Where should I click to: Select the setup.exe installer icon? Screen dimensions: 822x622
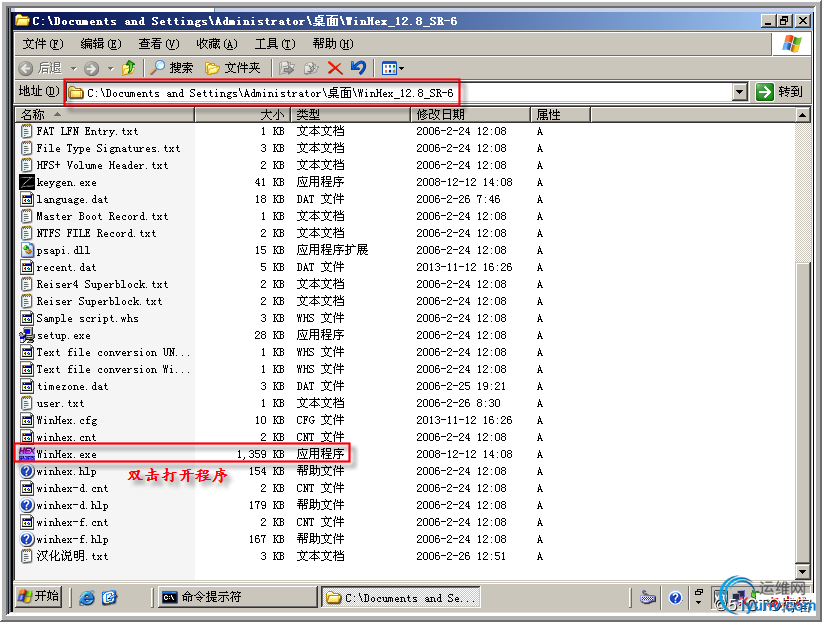pyautogui.click(x=27, y=335)
